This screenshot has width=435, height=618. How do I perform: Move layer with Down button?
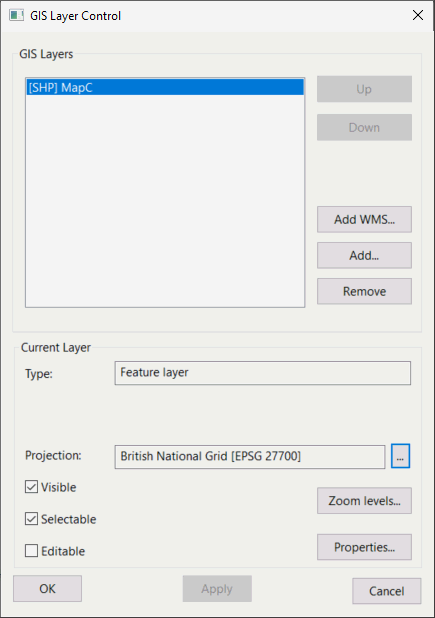click(364, 127)
